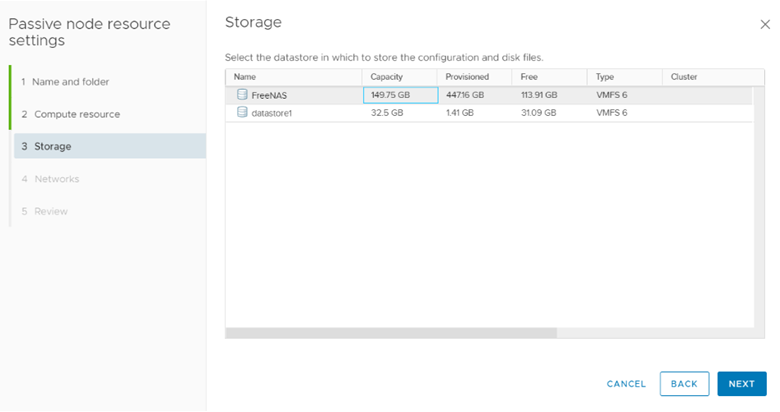Click the datastore1 datastore icon
780x412 pixels.
pos(242,113)
